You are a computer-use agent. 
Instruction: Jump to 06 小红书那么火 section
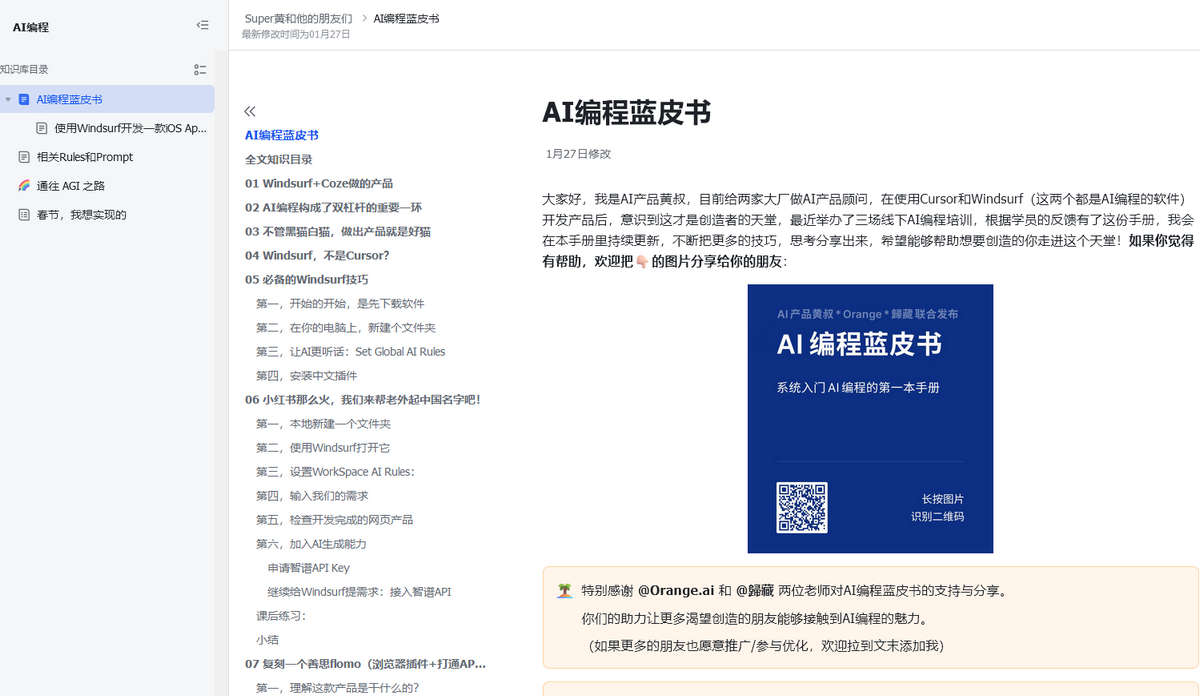click(x=363, y=399)
